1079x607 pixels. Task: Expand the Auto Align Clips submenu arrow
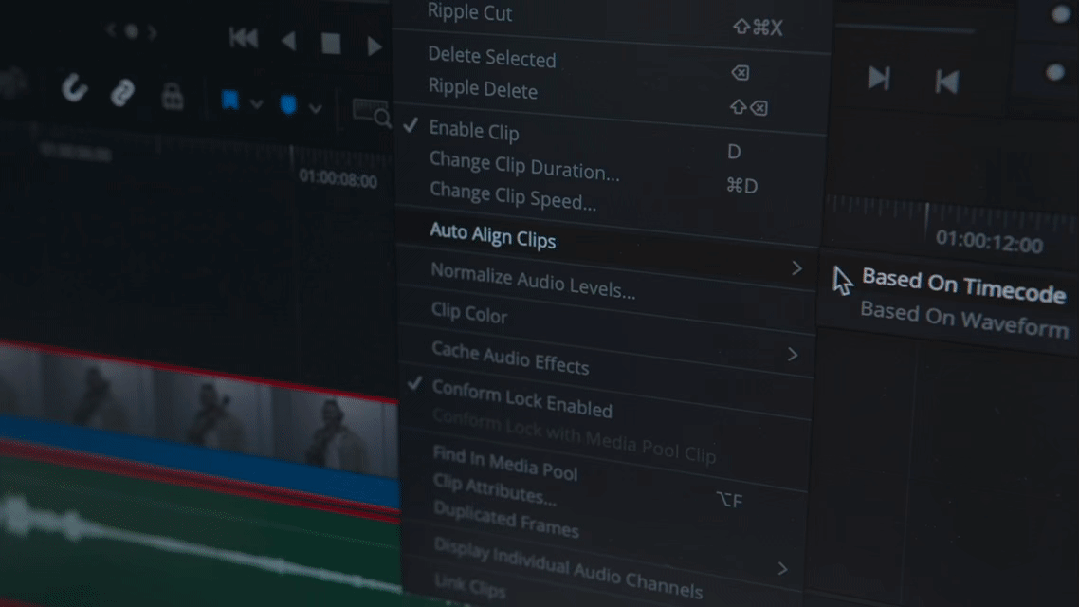[796, 268]
